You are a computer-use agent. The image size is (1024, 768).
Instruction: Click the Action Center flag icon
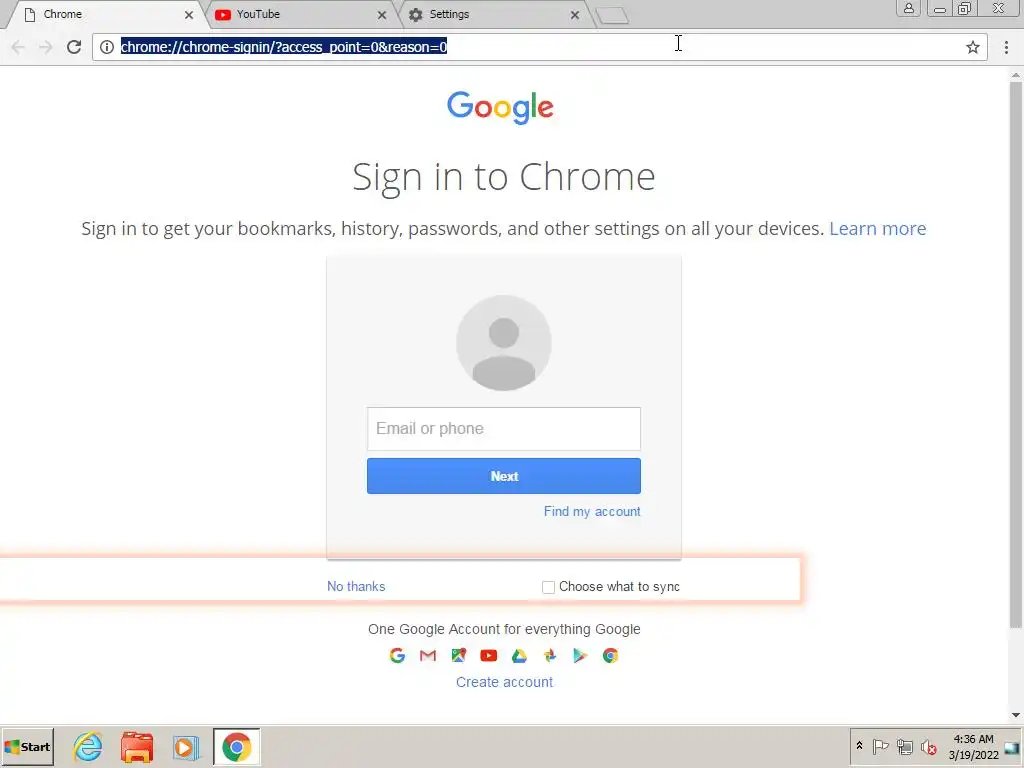(880, 746)
